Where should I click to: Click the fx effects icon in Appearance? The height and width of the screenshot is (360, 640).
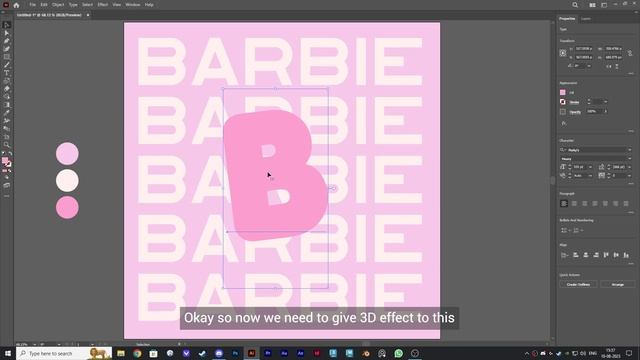[x=564, y=123]
